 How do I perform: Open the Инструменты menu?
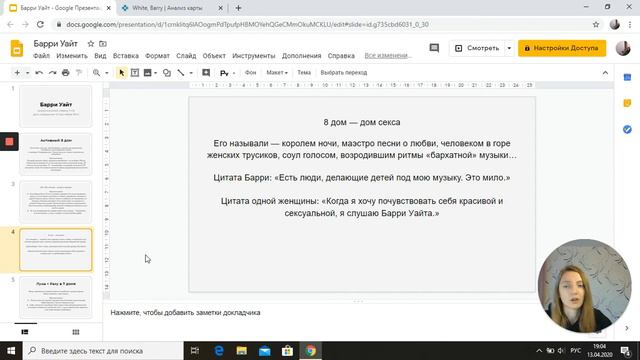tap(253, 56)
